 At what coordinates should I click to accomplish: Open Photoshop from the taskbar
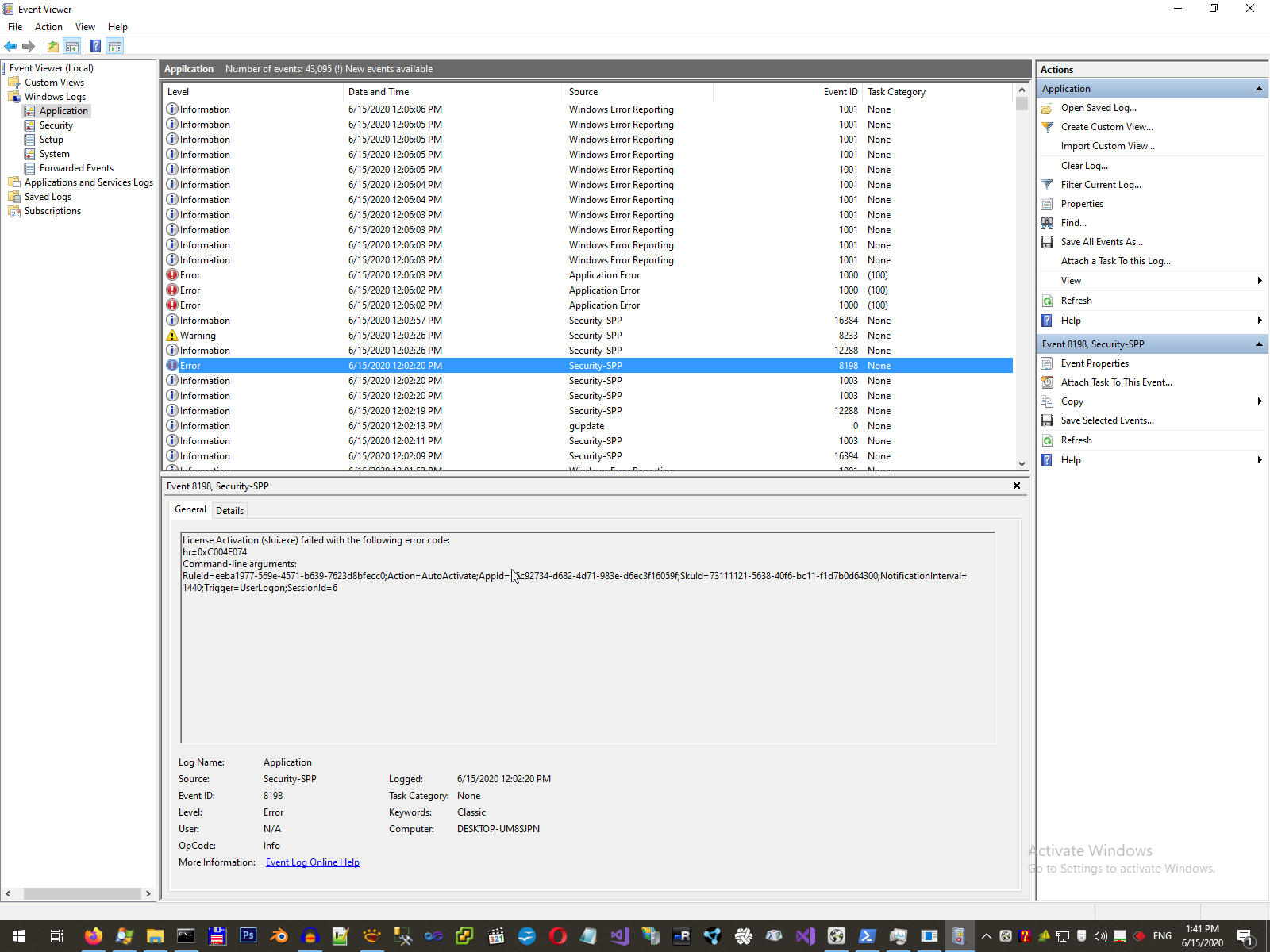pyautogui.click(x=248, y=936)
